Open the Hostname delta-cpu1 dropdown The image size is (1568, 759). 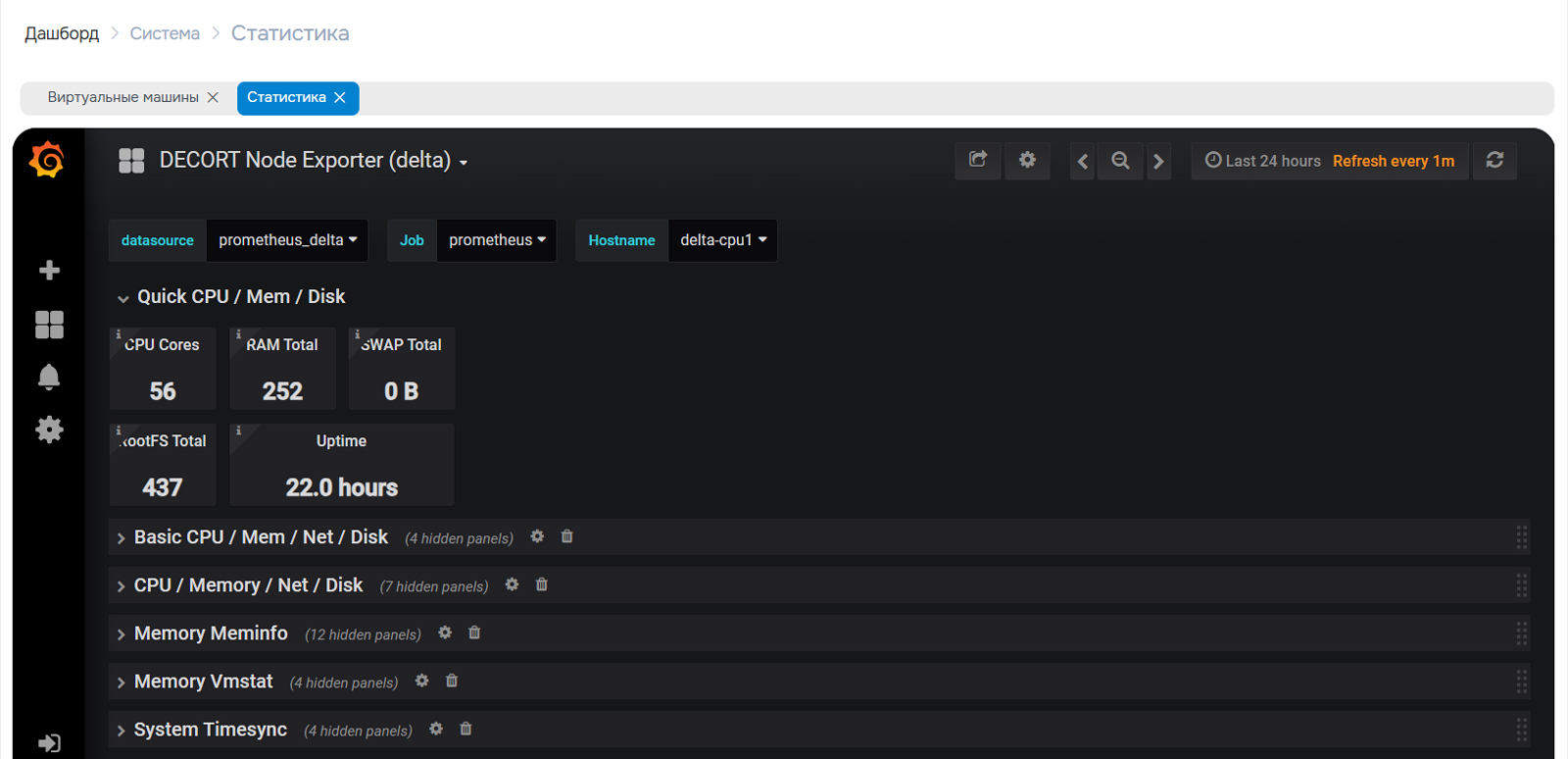coord(722,240)
